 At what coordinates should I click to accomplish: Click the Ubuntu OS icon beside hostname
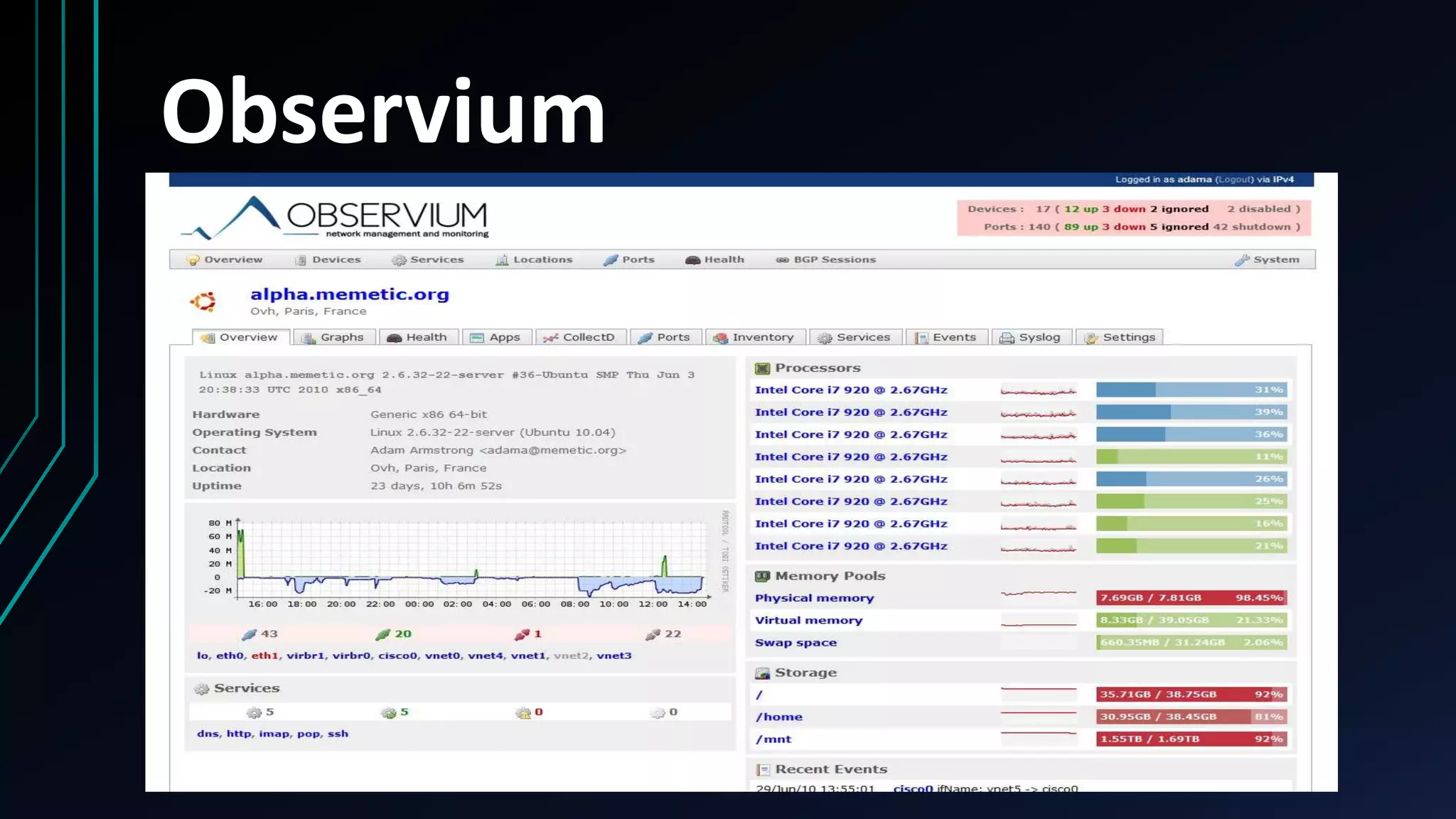pyautogui.click(x=203, y=301)
